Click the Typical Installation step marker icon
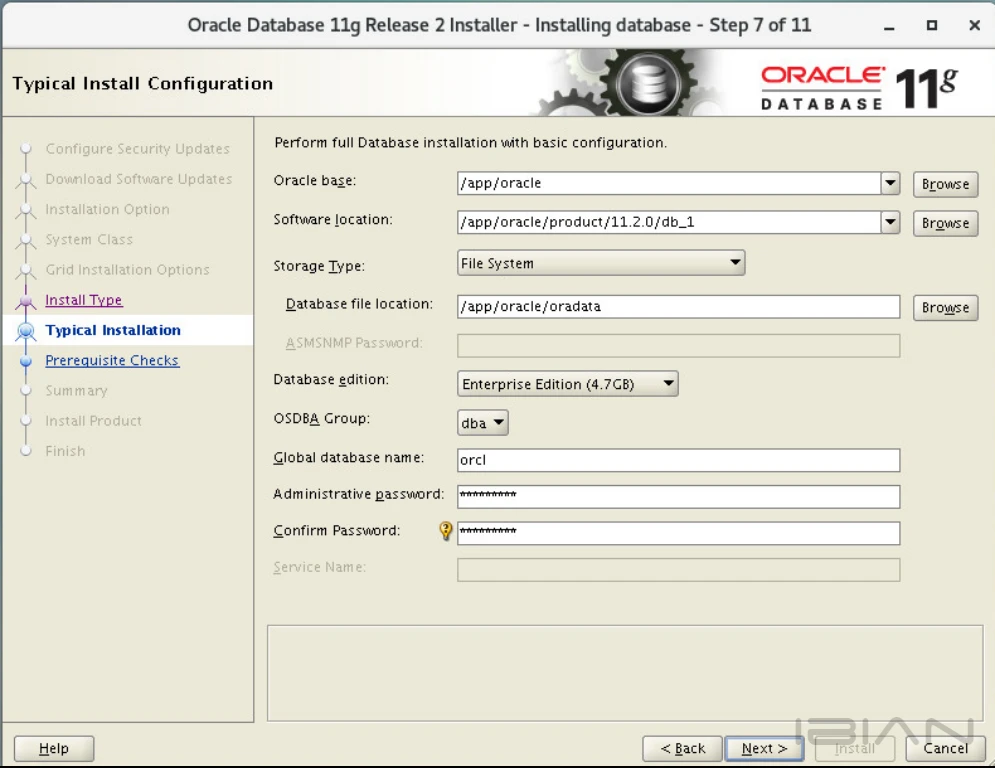Viewport: 995px width, 768px height. [26, 331]
